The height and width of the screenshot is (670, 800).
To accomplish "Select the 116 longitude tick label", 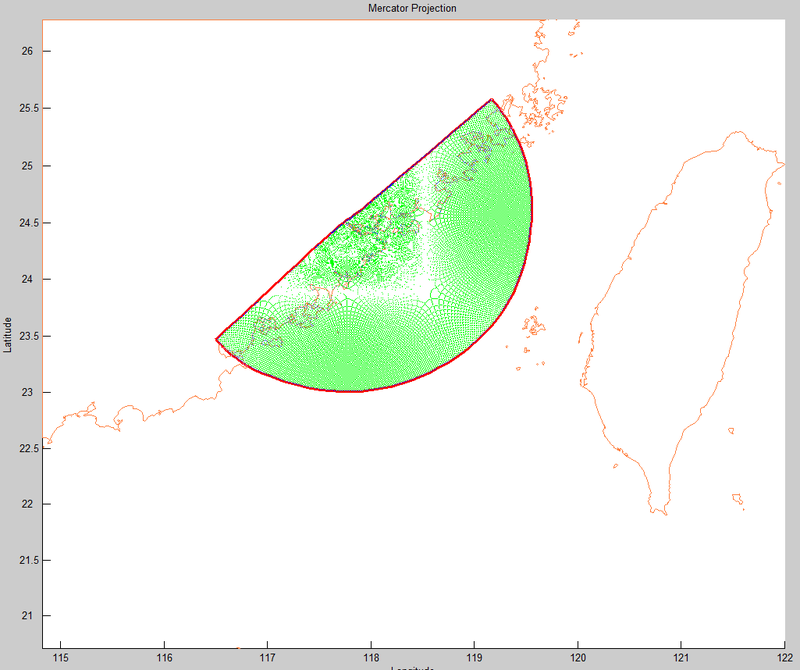I will pyautogui.click(x=164, y=658).
